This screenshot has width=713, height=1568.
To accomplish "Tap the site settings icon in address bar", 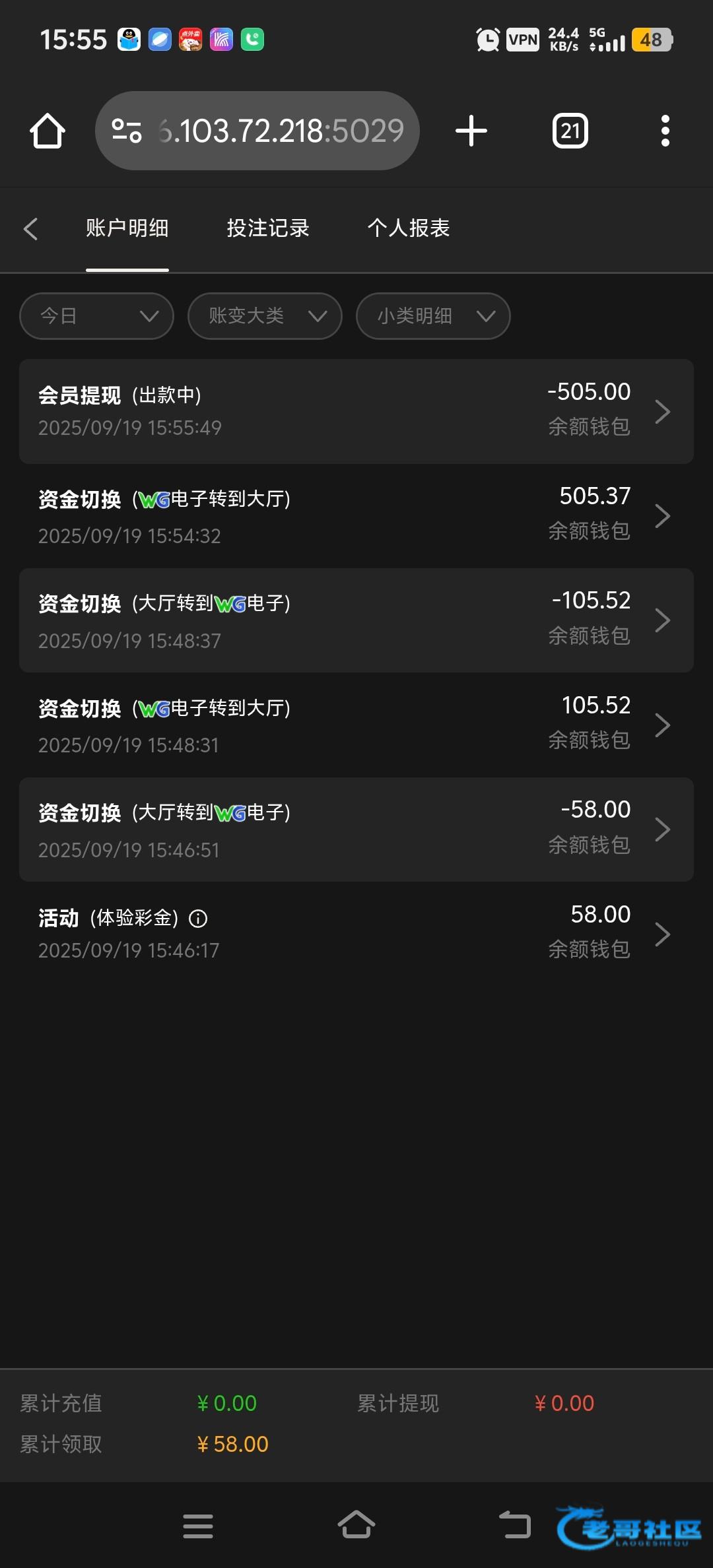I will [x=126, y=131].
